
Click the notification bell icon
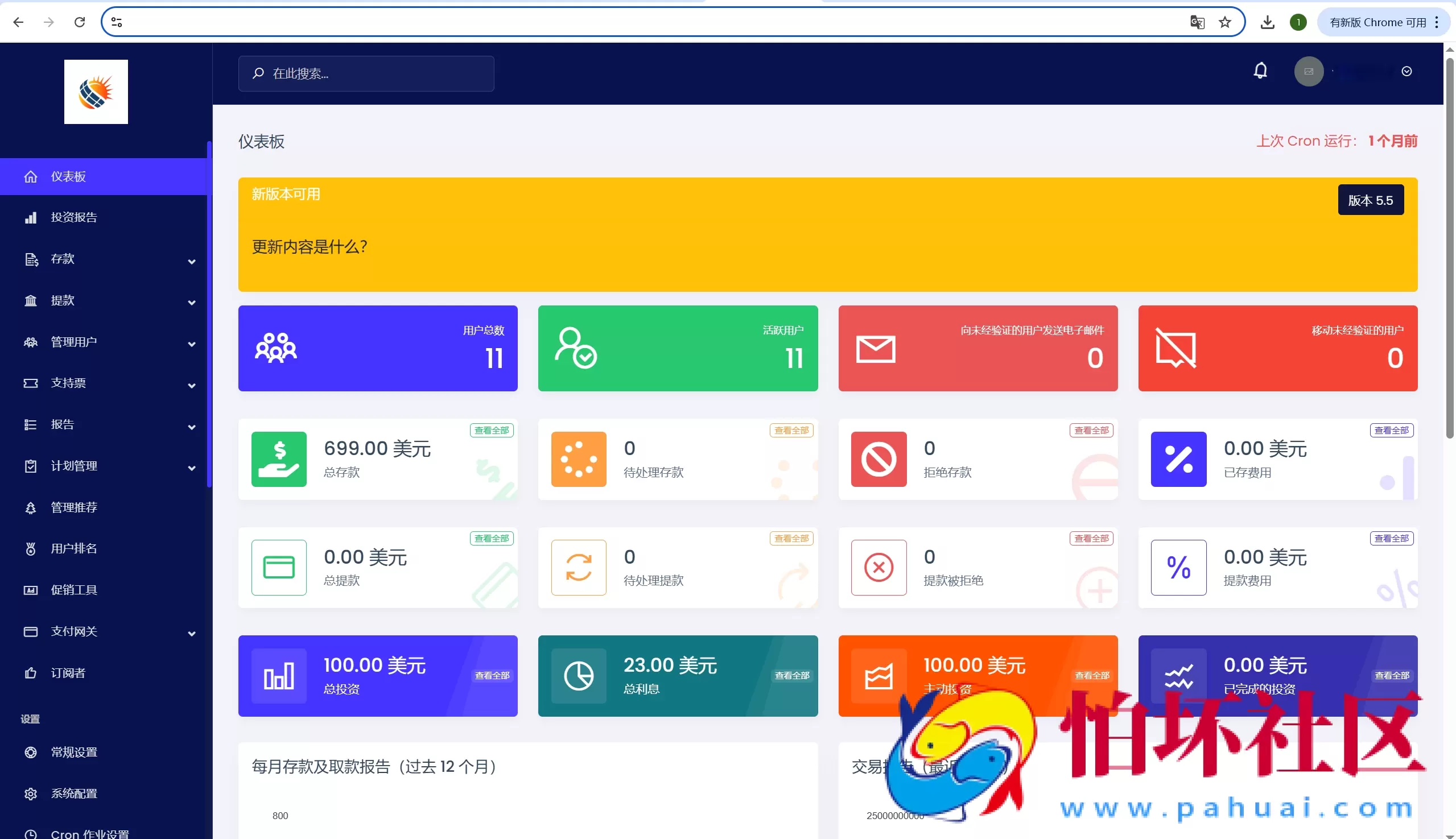(x=1260, y=71)
